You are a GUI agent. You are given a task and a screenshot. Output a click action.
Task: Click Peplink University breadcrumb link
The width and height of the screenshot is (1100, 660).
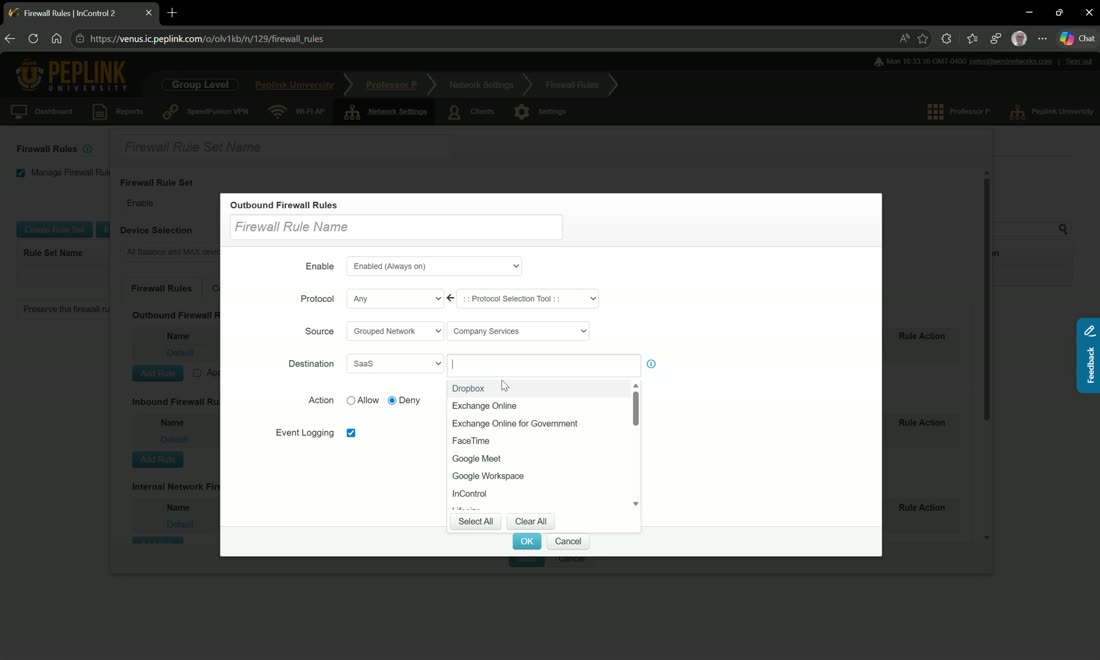295,85
